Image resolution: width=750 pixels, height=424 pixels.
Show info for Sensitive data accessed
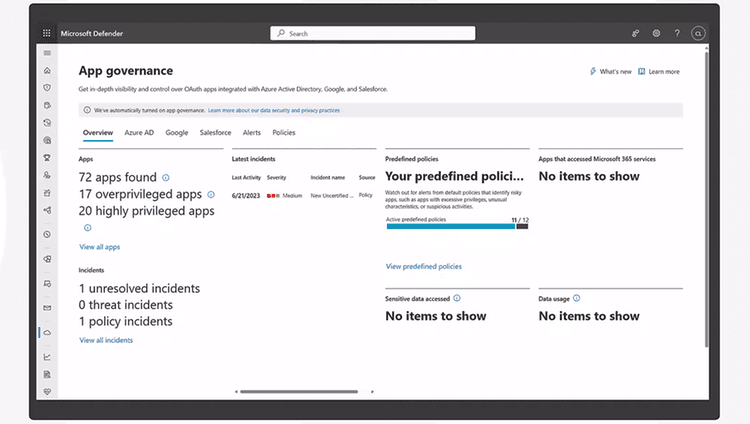(x=457, y=298)
